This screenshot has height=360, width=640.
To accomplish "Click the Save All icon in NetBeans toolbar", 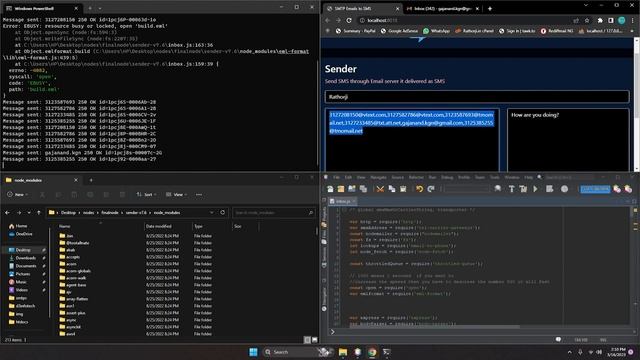I will point(363,189).
